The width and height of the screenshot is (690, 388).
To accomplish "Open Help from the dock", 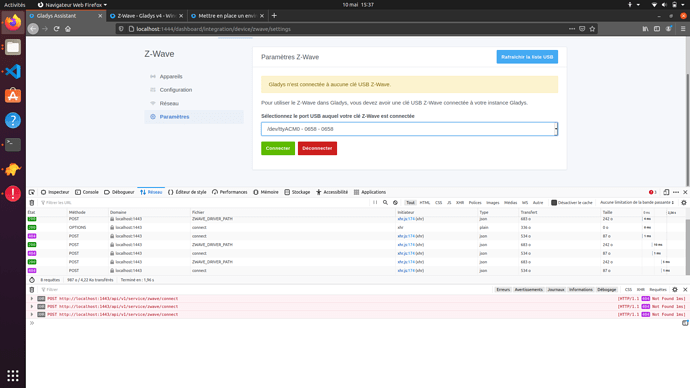I will 13,120.
